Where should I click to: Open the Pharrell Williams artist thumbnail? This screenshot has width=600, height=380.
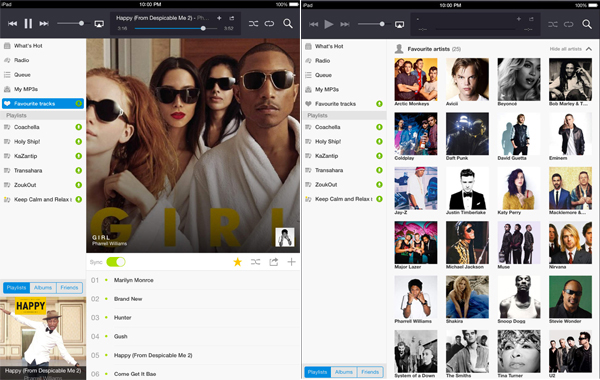(x=416, y=297)
